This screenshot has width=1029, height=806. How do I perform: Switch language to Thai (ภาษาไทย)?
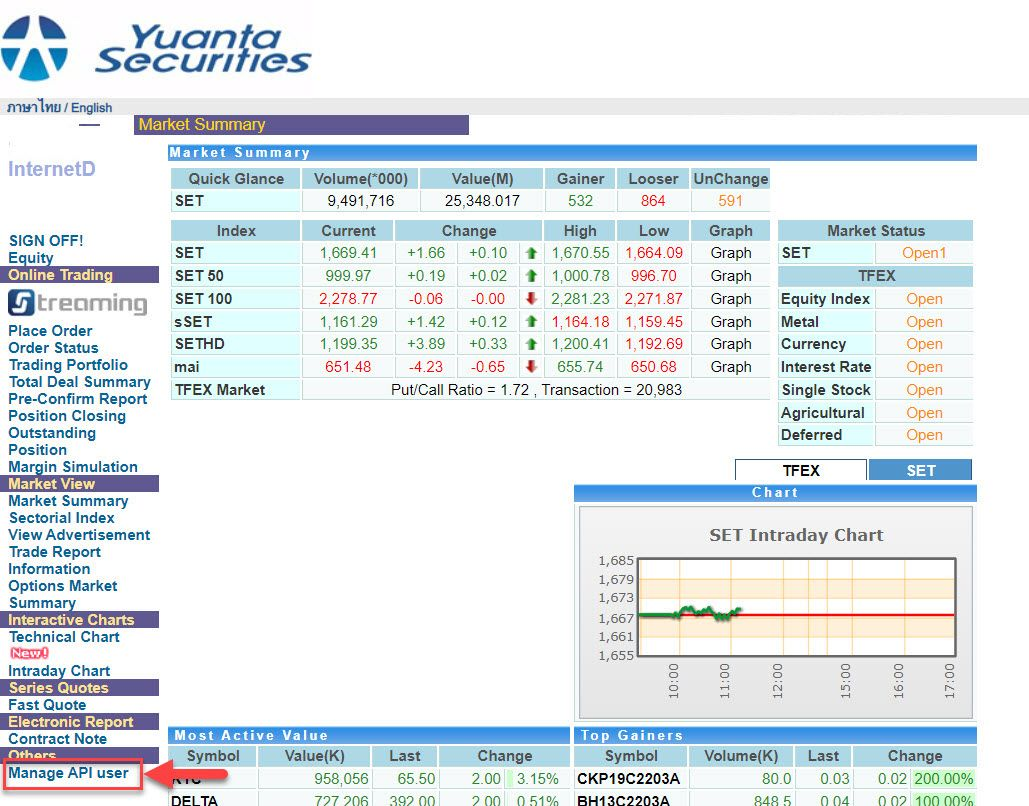coord(33,107)
